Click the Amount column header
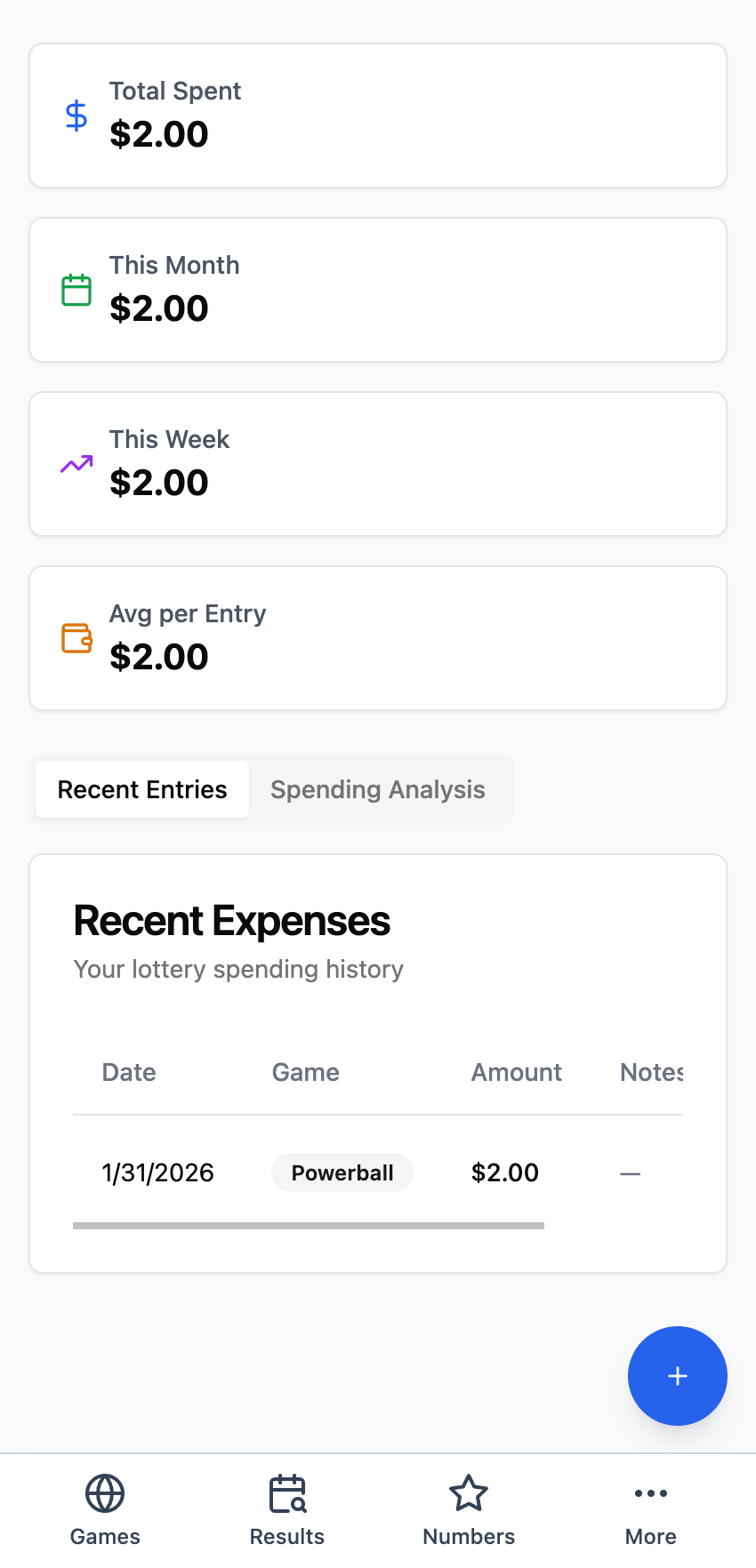 point(517,1072)
